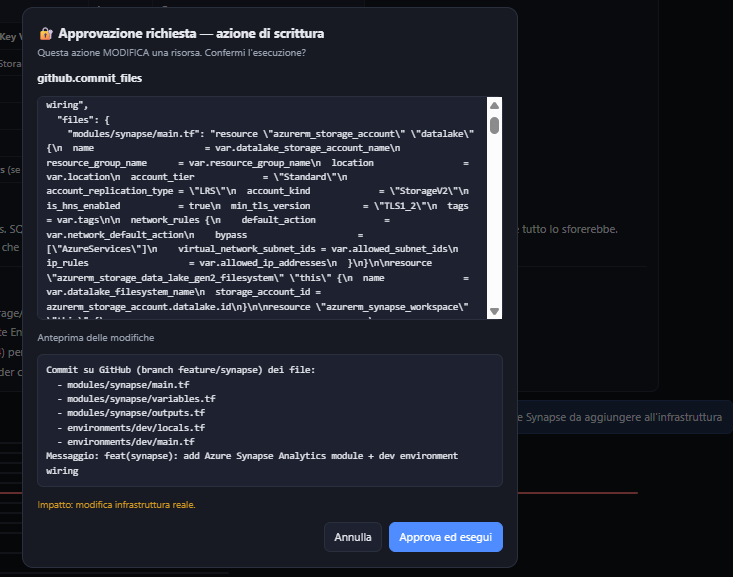Click the Questa azione MODIFICA una risorsa subtitle
The width and height of the screenshot is (733, 577).
pyautogui.click(x=172, y=53)
